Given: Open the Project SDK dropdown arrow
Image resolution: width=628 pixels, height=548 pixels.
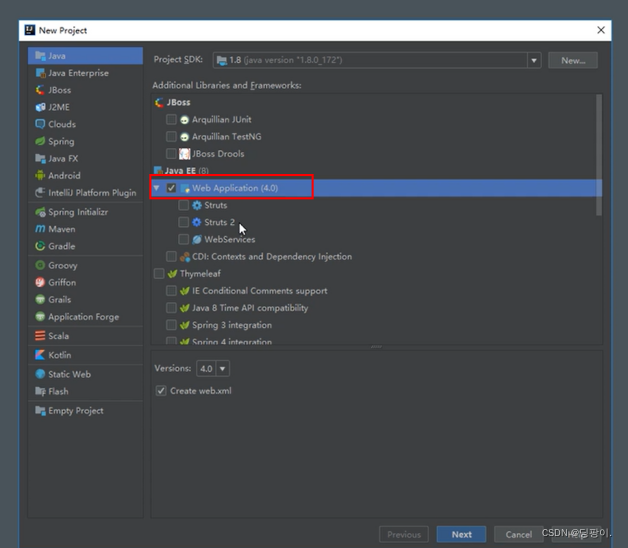Looking at the screenshot, I should [x=534, y=60].
